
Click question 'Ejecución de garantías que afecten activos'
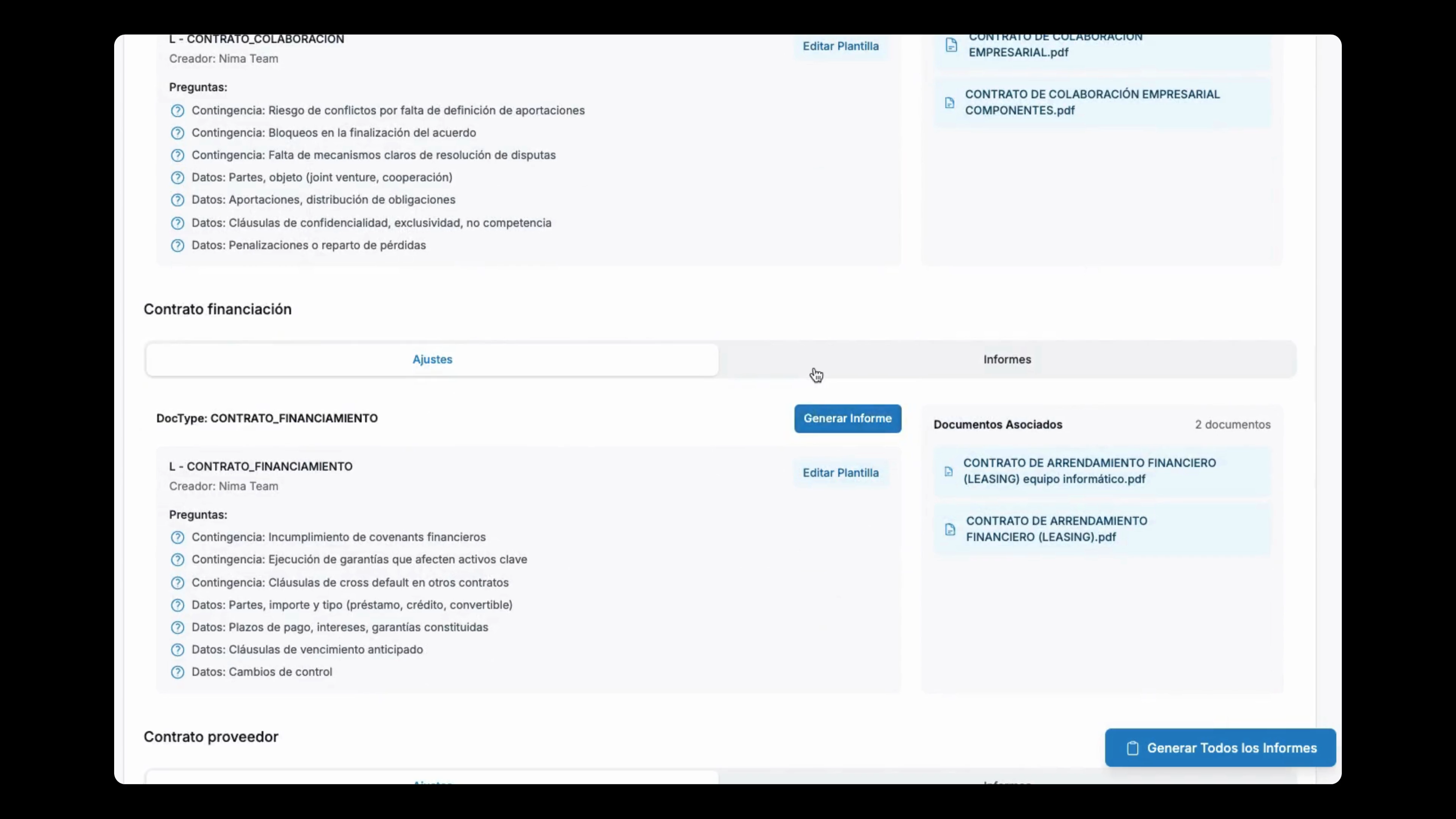click(x=359, y=560)
